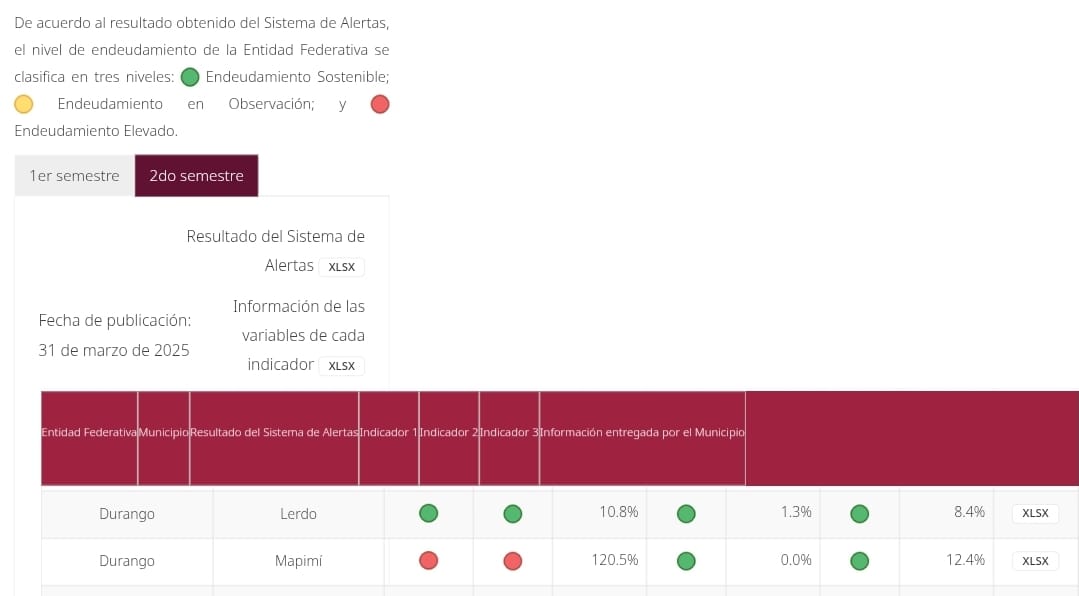1079x596 pixels.
Task: Open the XLSX file in Mapimí row
Action: (x=1035, y=561)
